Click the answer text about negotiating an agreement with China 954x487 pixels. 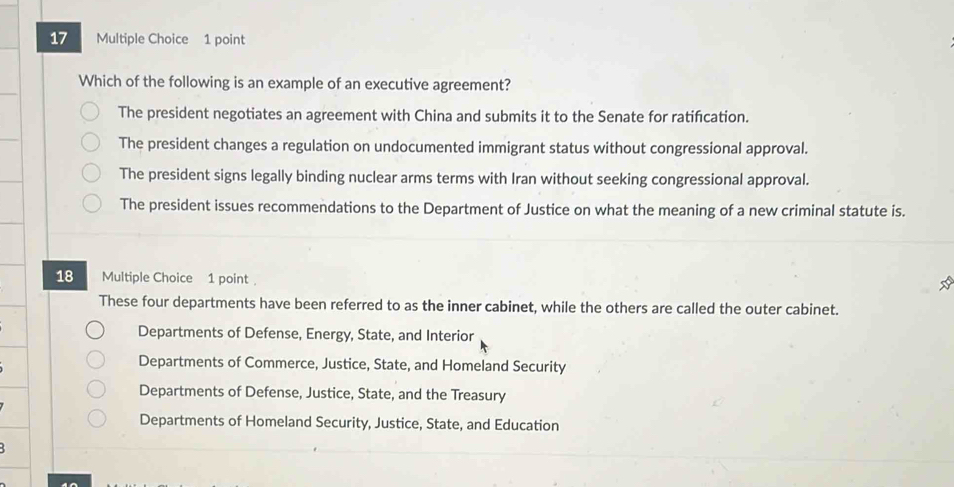click(x=433, y=117)
